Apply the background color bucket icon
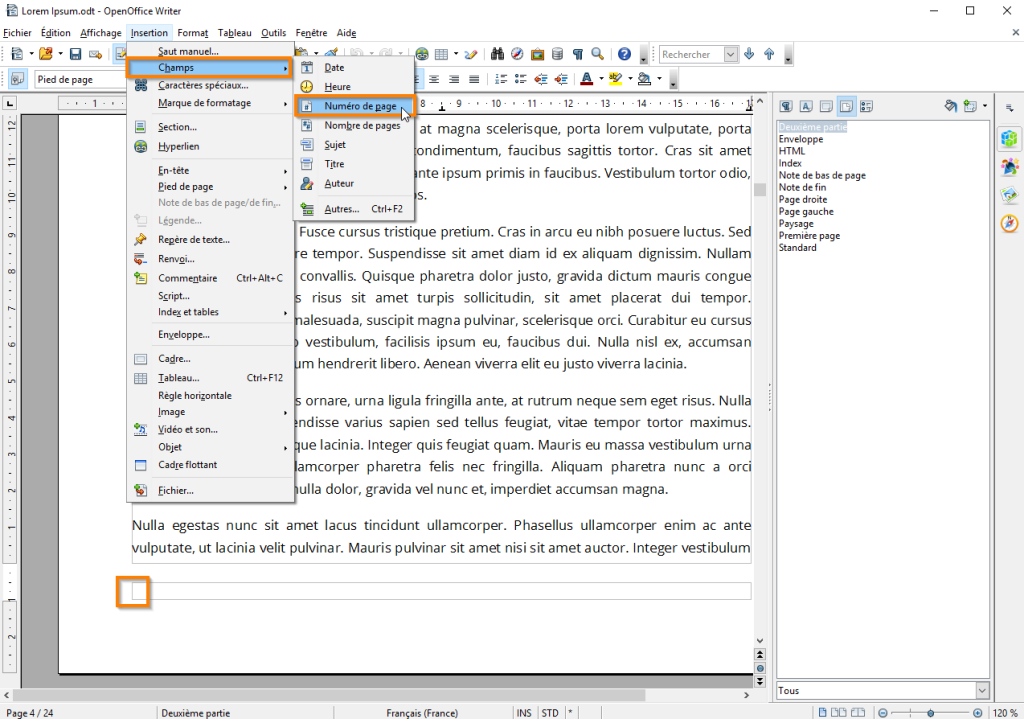1024x719 pixels. point(644,79)
